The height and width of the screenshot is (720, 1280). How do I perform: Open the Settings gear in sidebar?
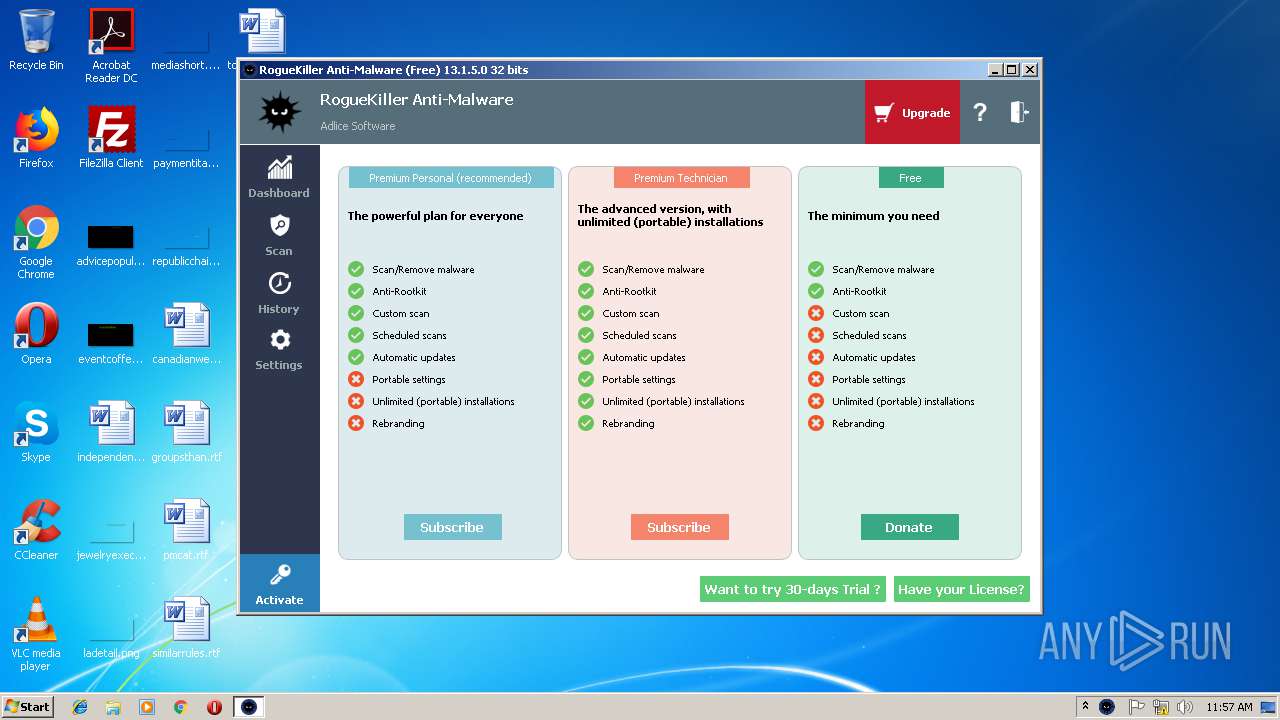coord(279,350)
